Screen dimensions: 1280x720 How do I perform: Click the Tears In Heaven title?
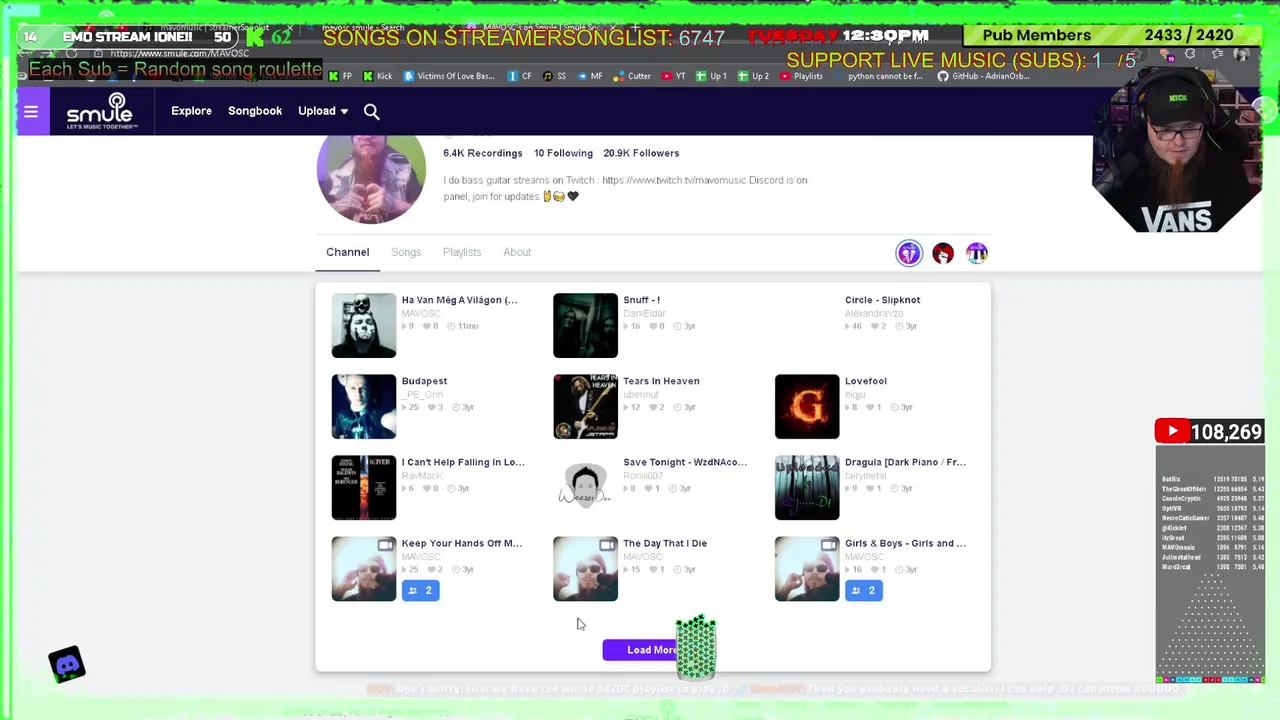click(661, 381)
